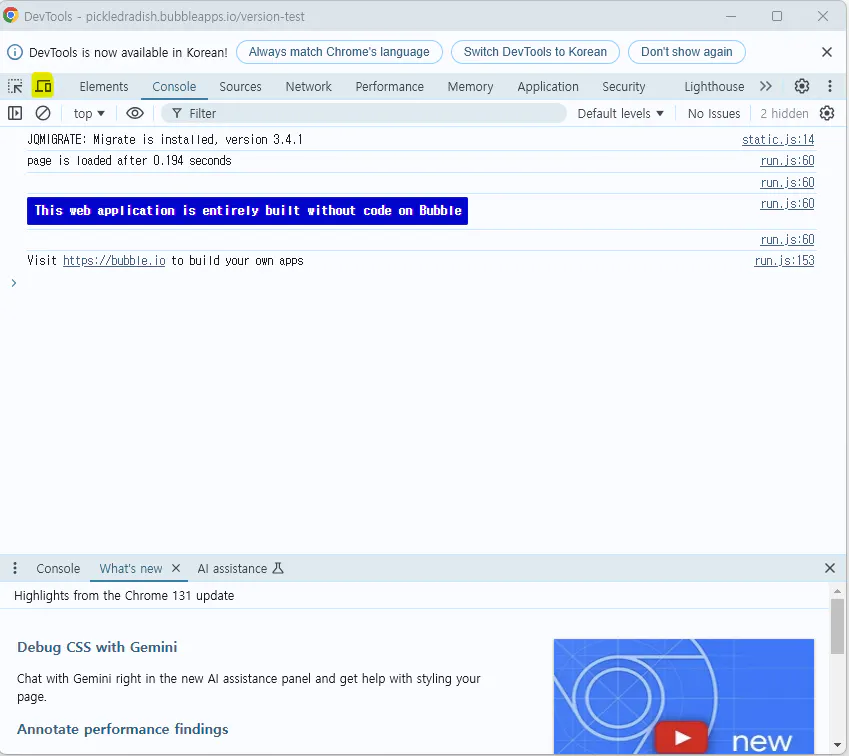The width and height of the screenshot is (849, 756).
Task: Open the drawer three-dot menu
Action: 15,568
